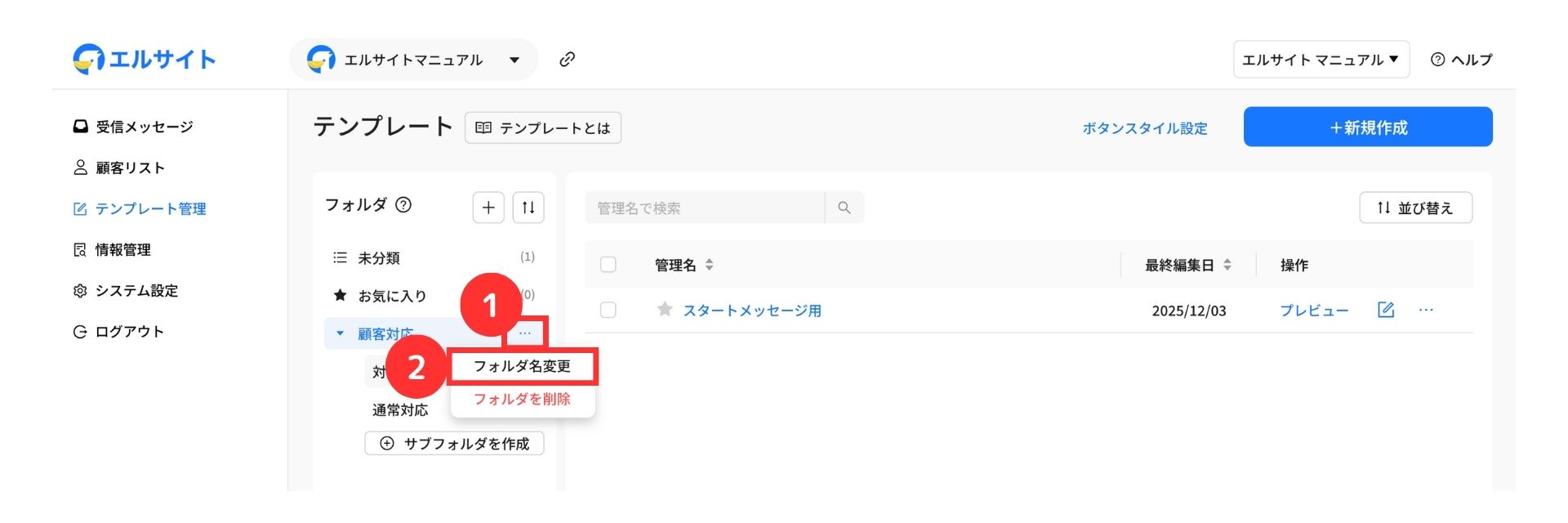The width and height of the screenshot is (1568, 523).
Task: Open the 顧客対応 folder three-dot menu
Action: [x=525, y=333]
